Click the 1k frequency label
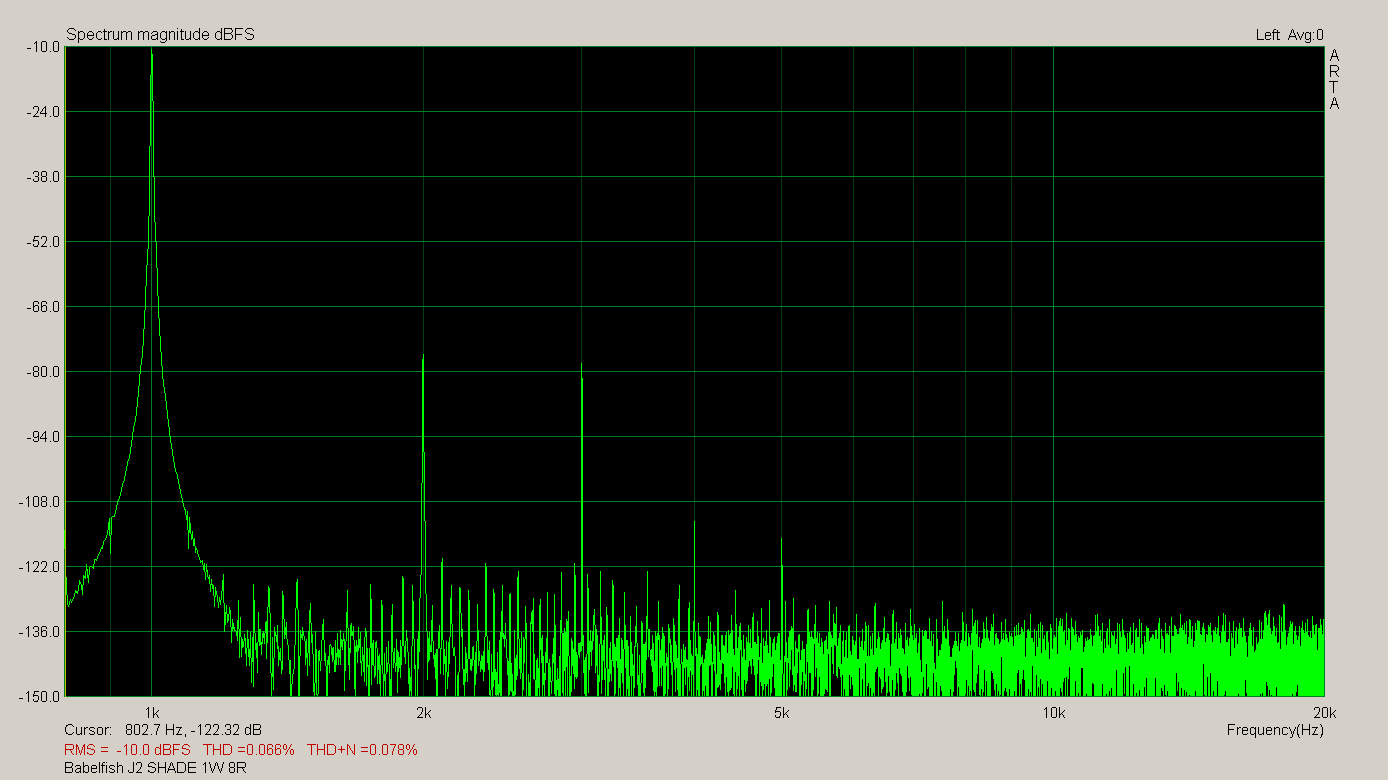Image resolution: width=1388 pixels, height=784 pixels. pos(152,713)
